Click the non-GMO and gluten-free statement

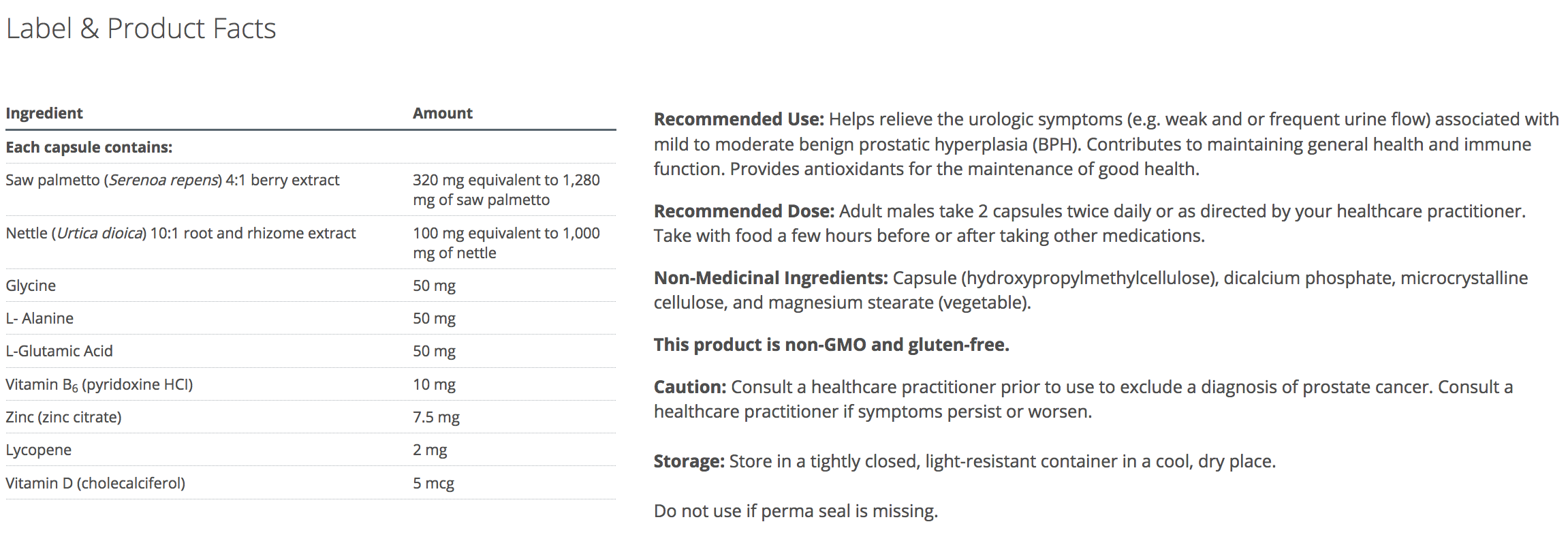831,345
